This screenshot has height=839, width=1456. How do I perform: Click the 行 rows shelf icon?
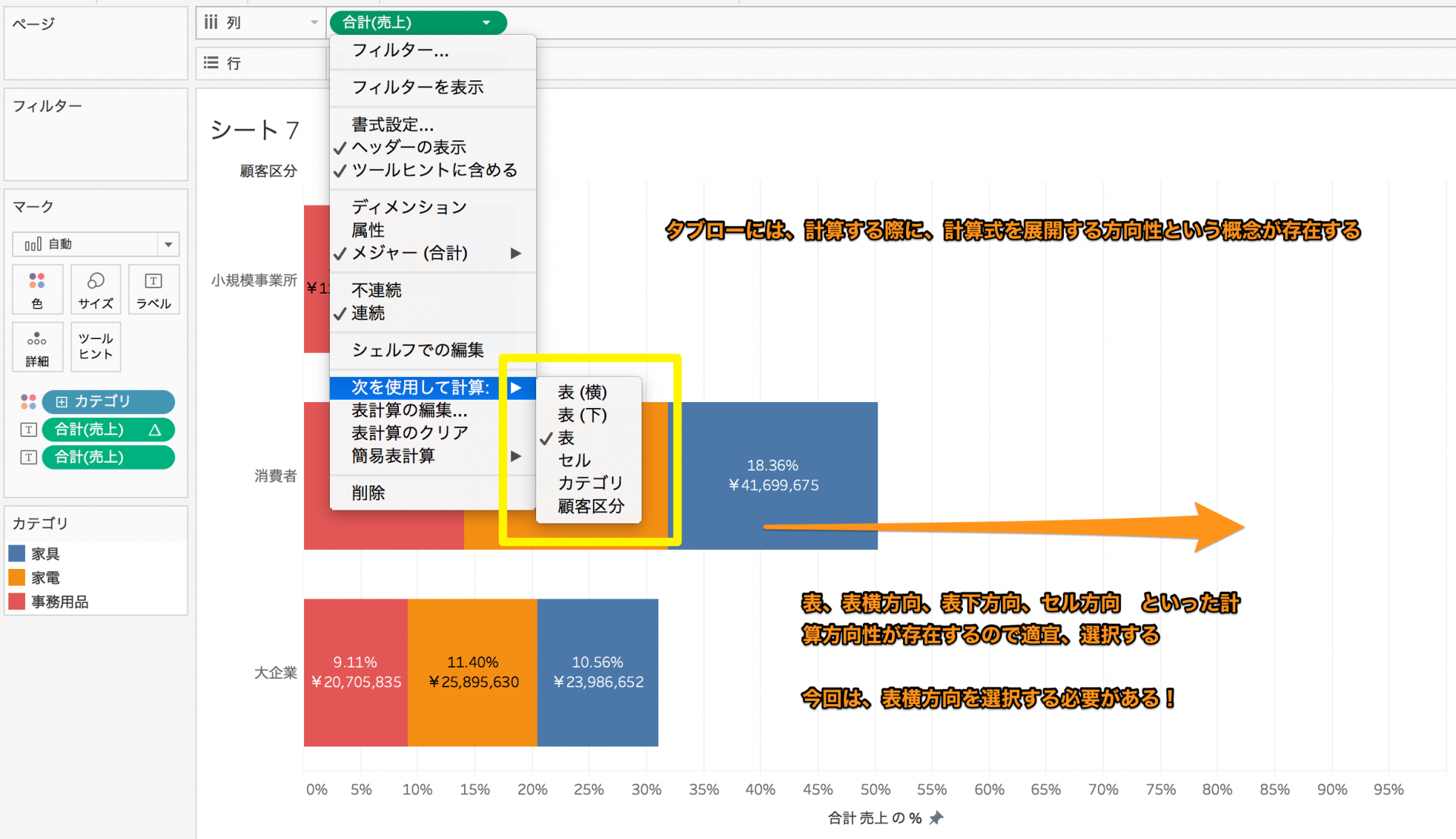pos(211,63)
